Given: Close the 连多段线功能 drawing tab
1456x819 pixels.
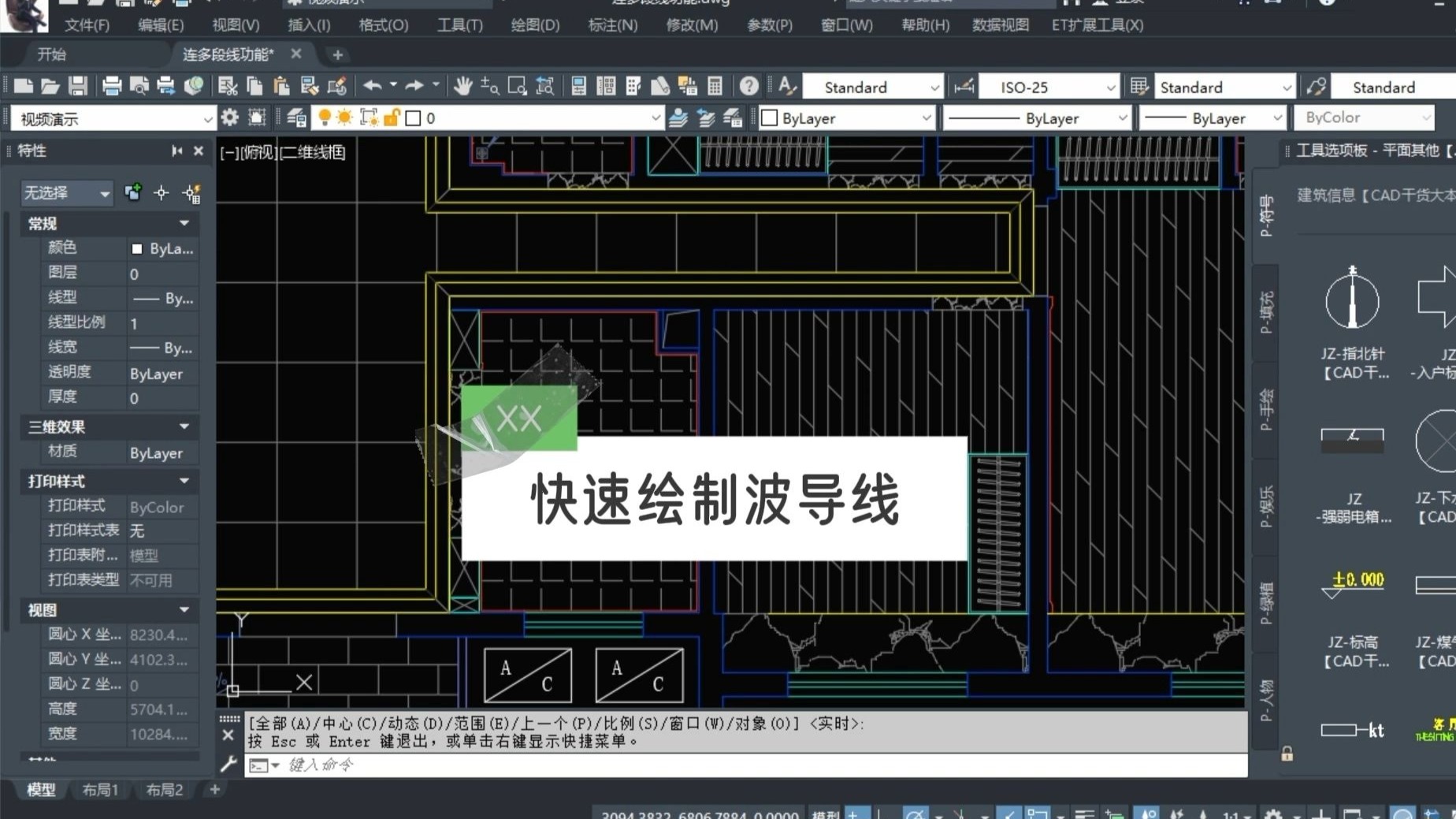Looking at the screenshot, I should 295,54.
